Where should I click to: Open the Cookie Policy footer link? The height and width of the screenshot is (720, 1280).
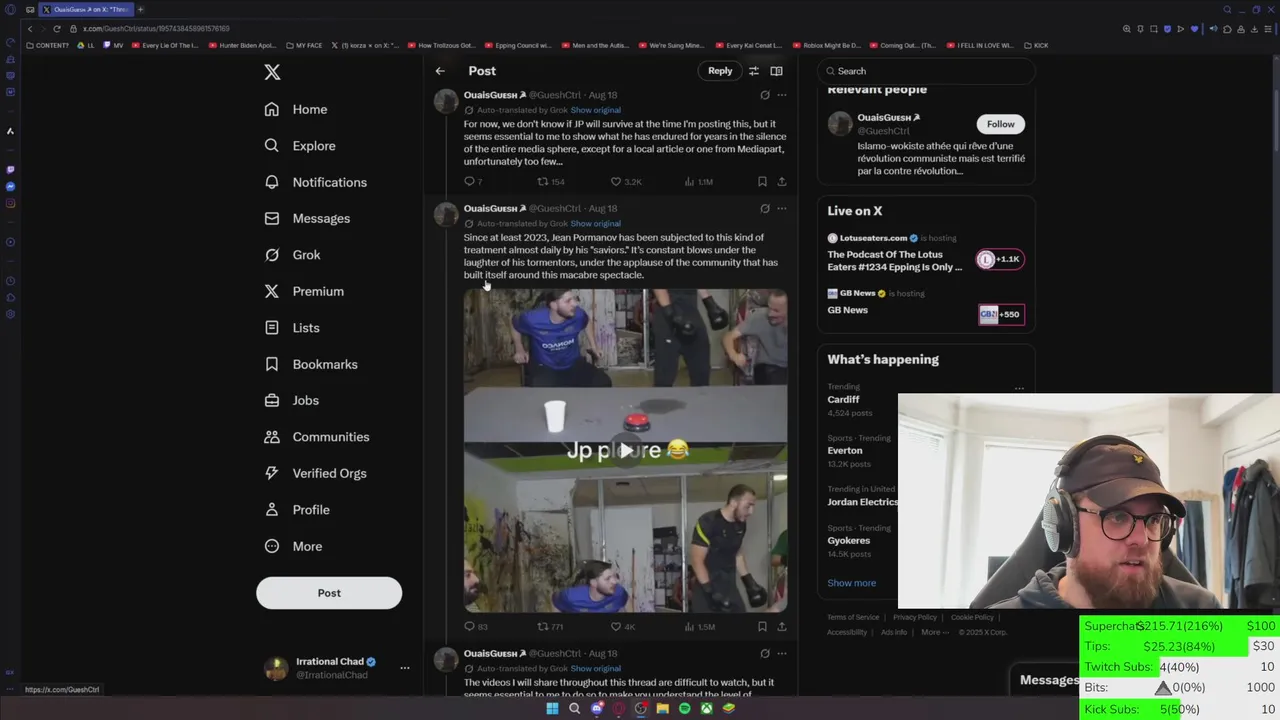(x=972, y=617)
